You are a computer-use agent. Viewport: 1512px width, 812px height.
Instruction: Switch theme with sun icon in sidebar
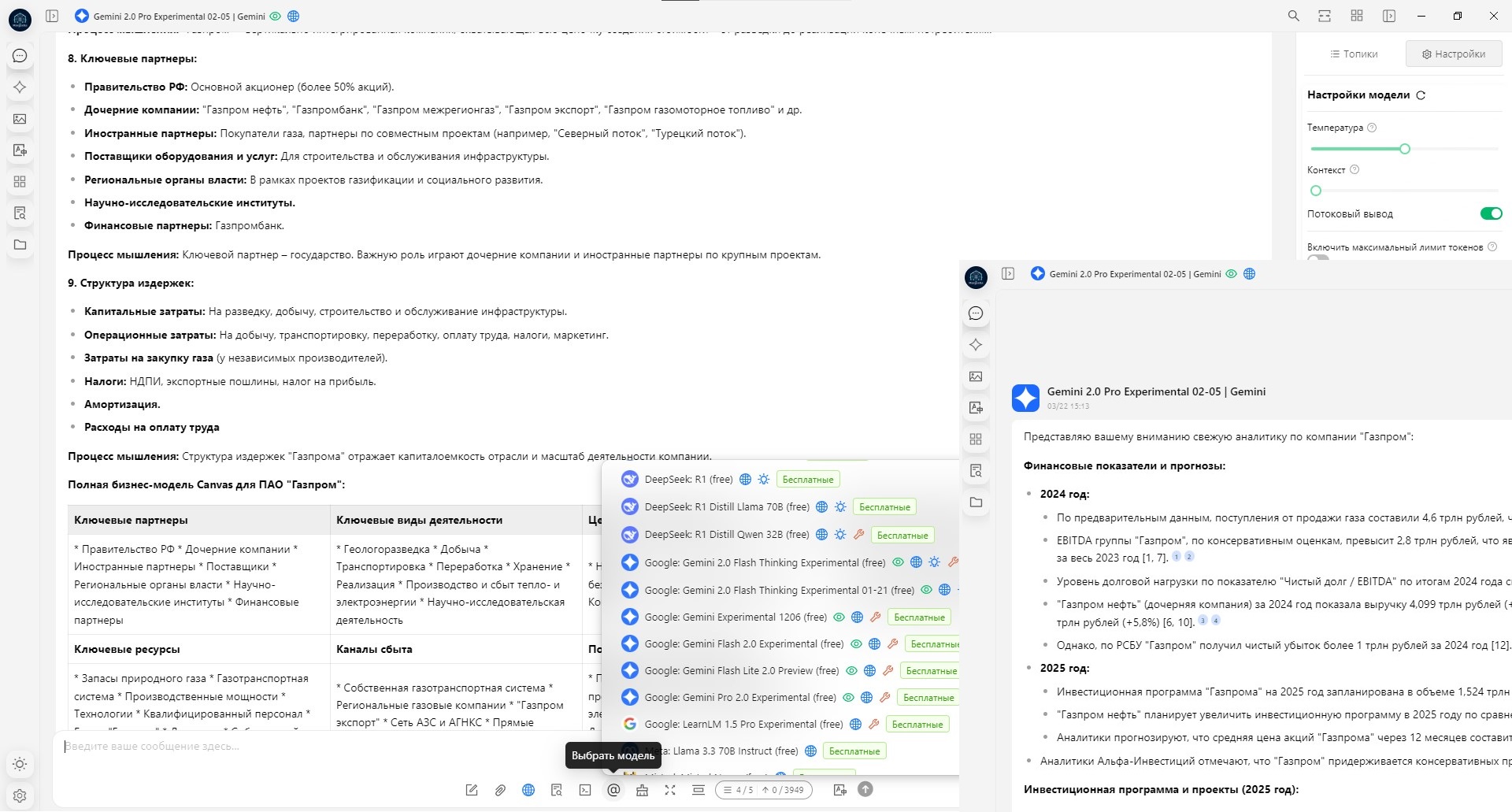[x=20, y=764]
